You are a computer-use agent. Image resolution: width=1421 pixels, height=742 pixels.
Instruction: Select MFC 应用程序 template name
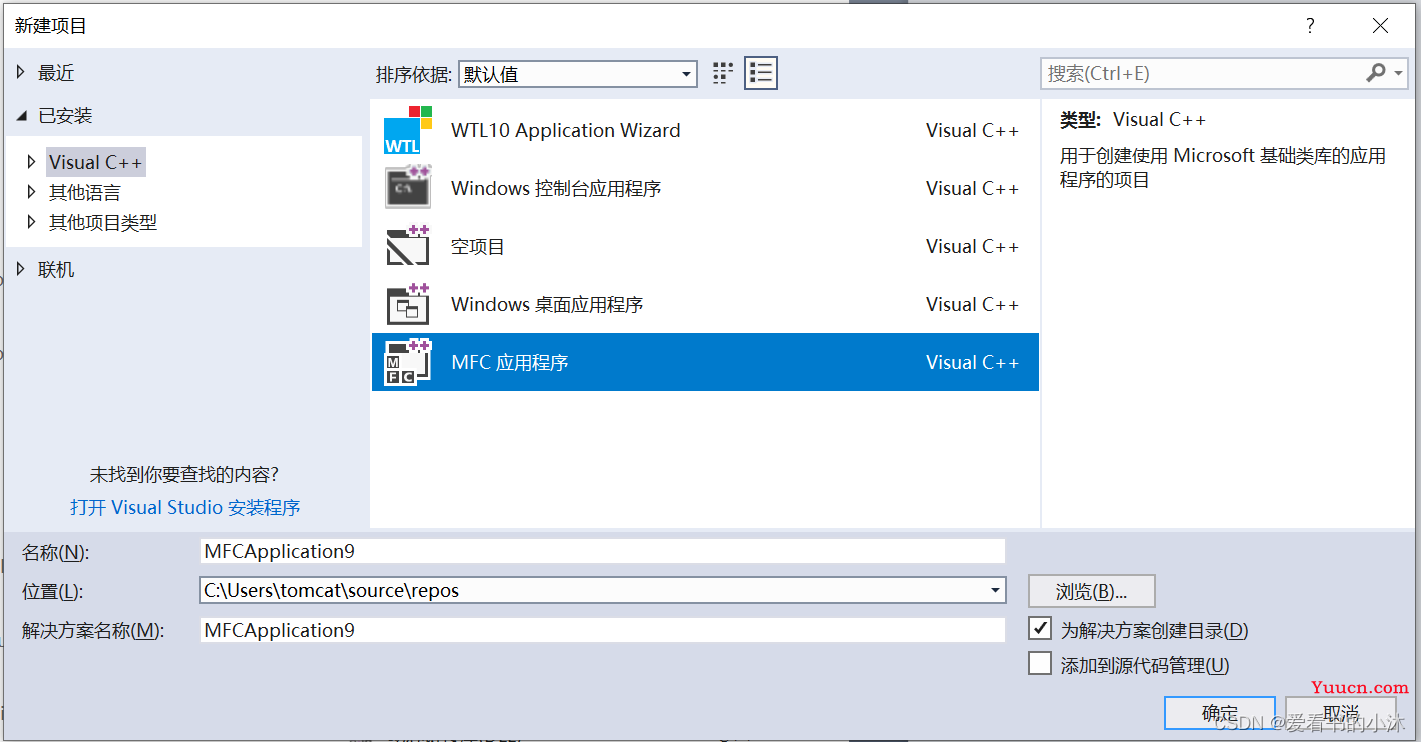[x=510, y=362]
